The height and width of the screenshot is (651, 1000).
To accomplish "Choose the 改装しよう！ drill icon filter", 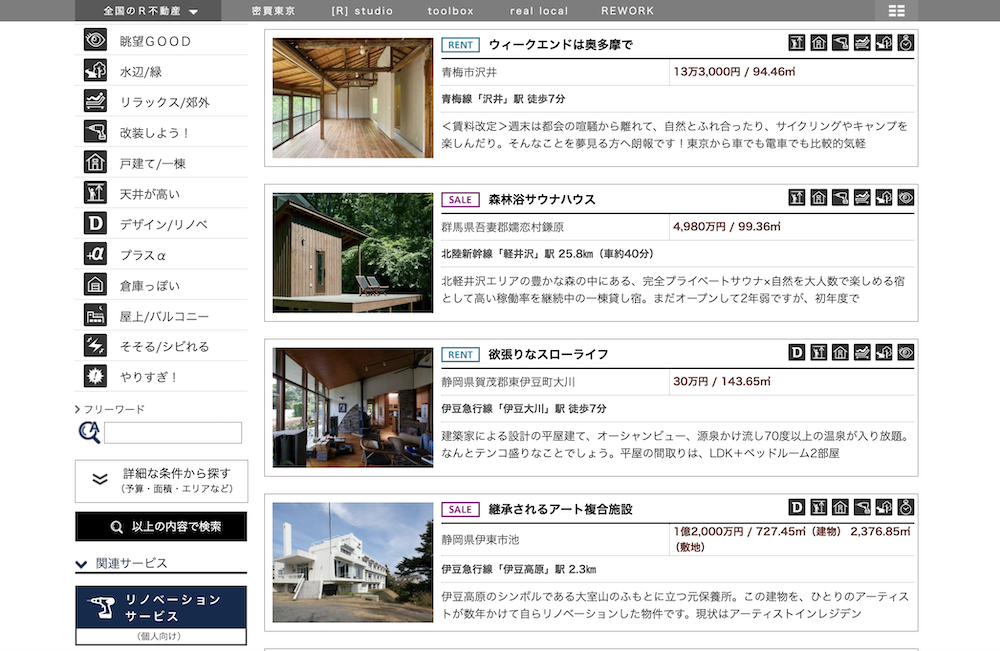I will pyautogui.click(x=95, y=131).
